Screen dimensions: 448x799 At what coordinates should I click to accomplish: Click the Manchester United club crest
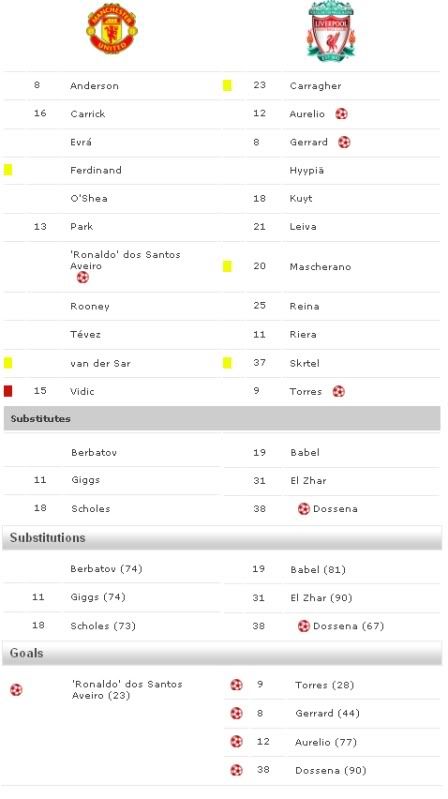coord(112,29)
